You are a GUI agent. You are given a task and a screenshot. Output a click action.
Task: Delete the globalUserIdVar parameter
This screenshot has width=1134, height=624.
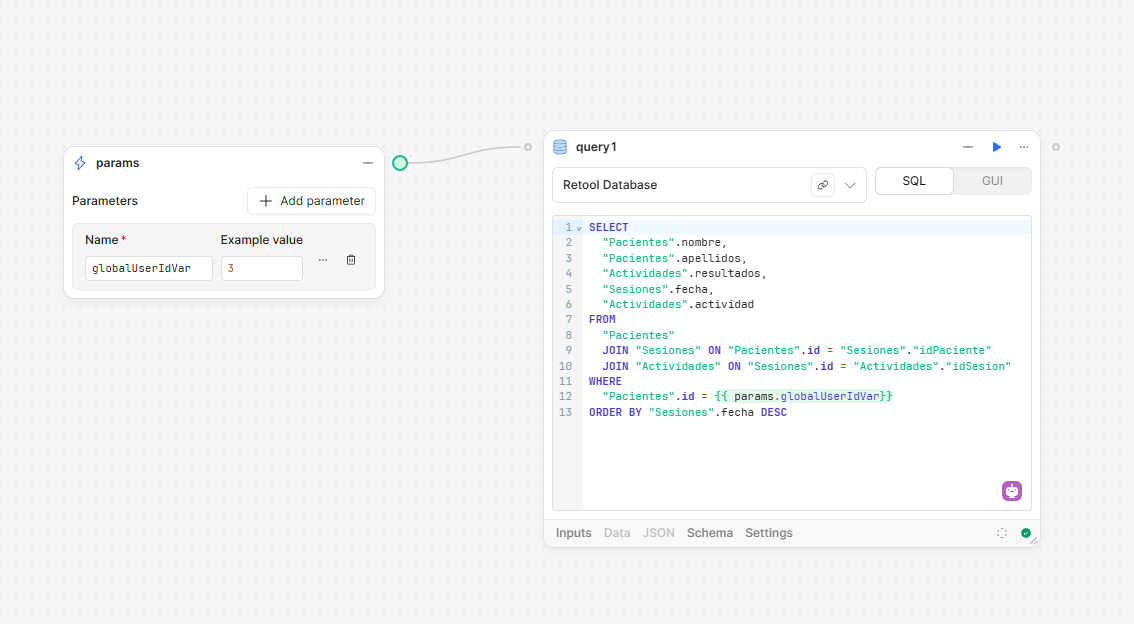pyautogui.click(x=351, y=260)
